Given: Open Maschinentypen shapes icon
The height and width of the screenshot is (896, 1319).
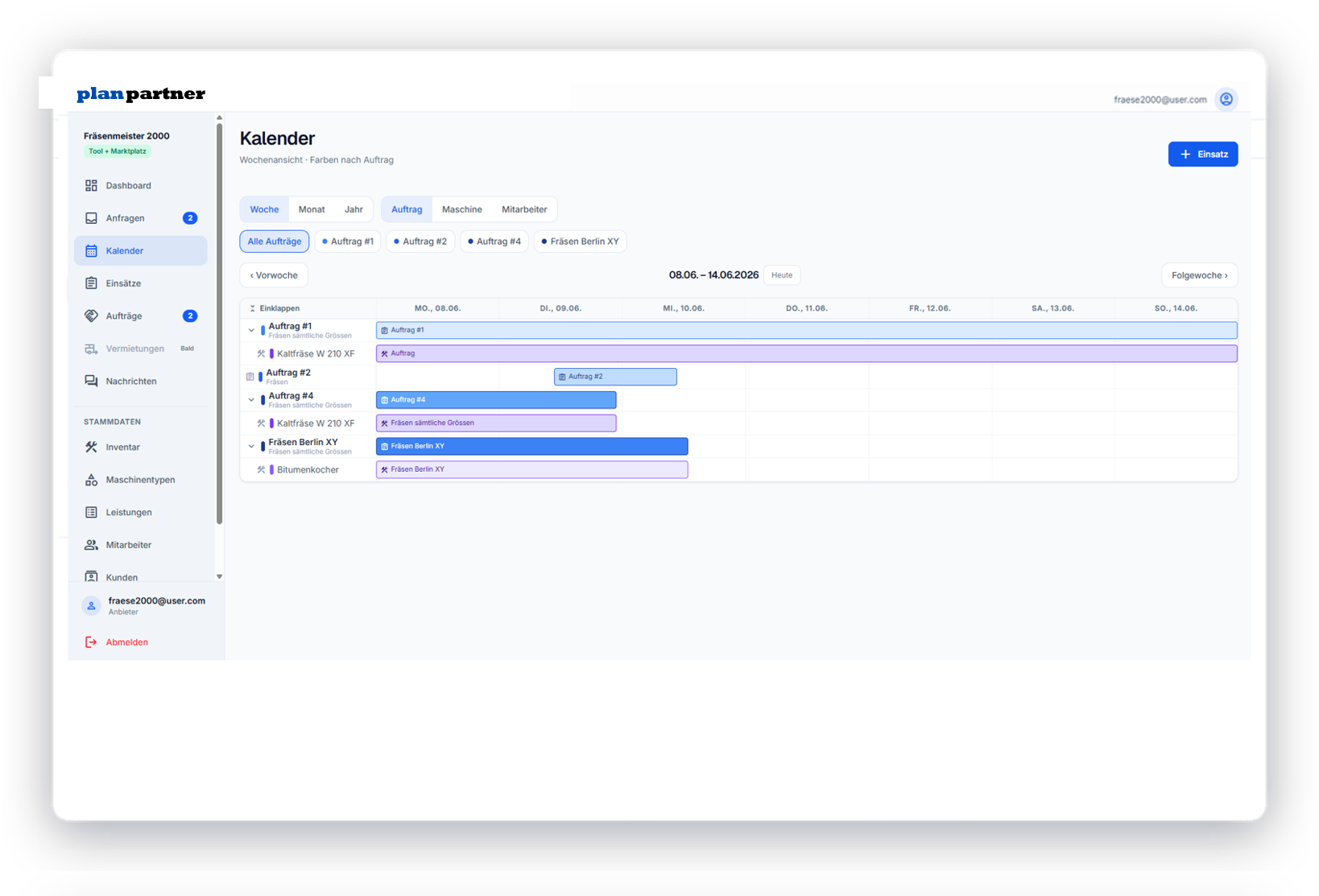Looking at the screenshot, I should click(91, 480).
